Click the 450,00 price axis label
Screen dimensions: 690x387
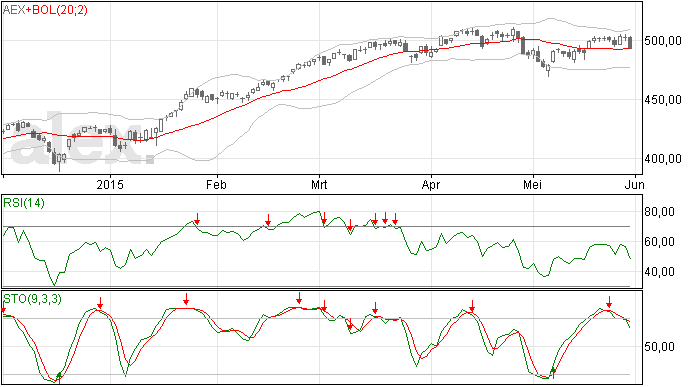pos(663,100)
